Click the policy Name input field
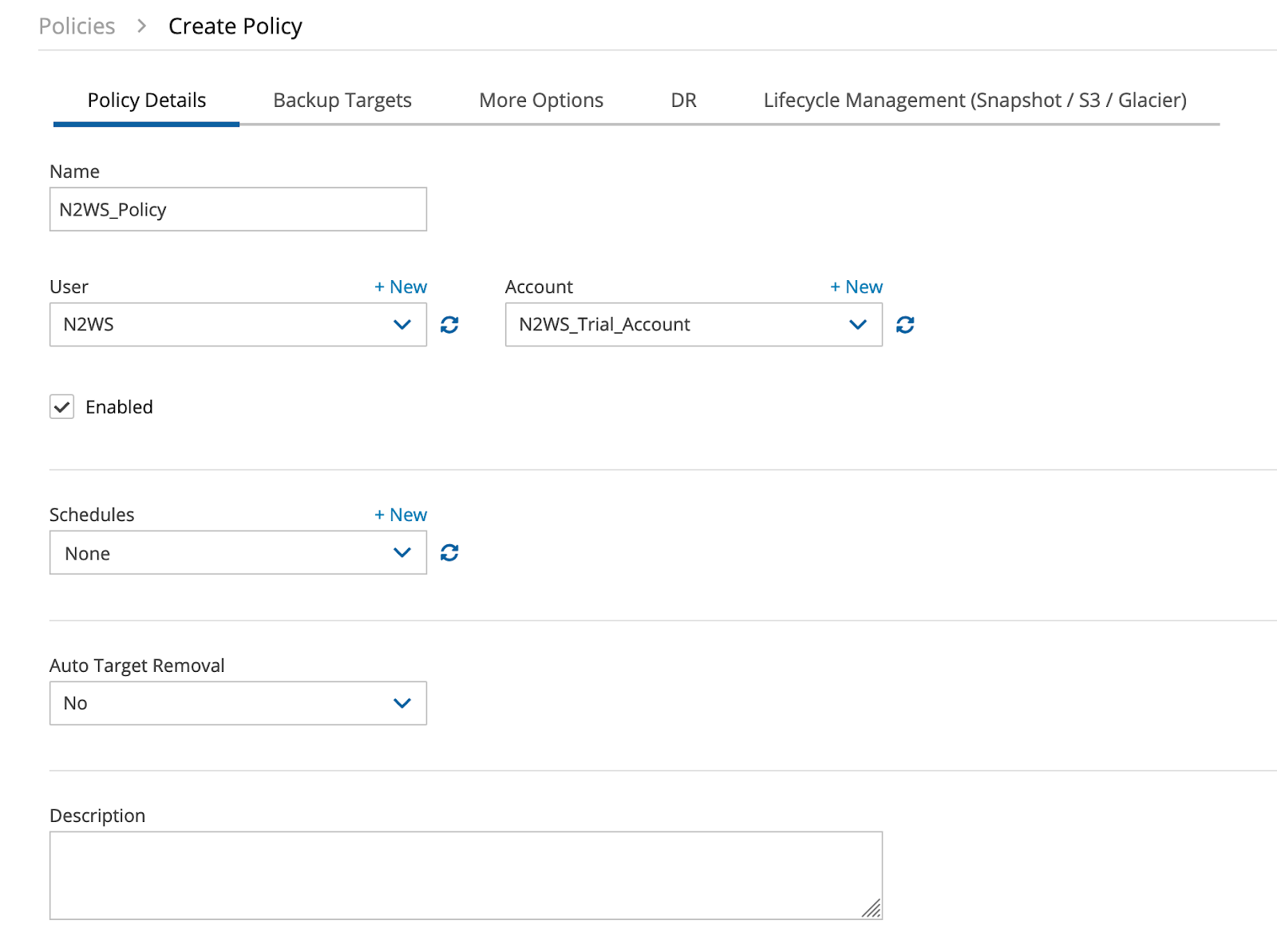Screen dimensions: 1277x952 point(238,210)
